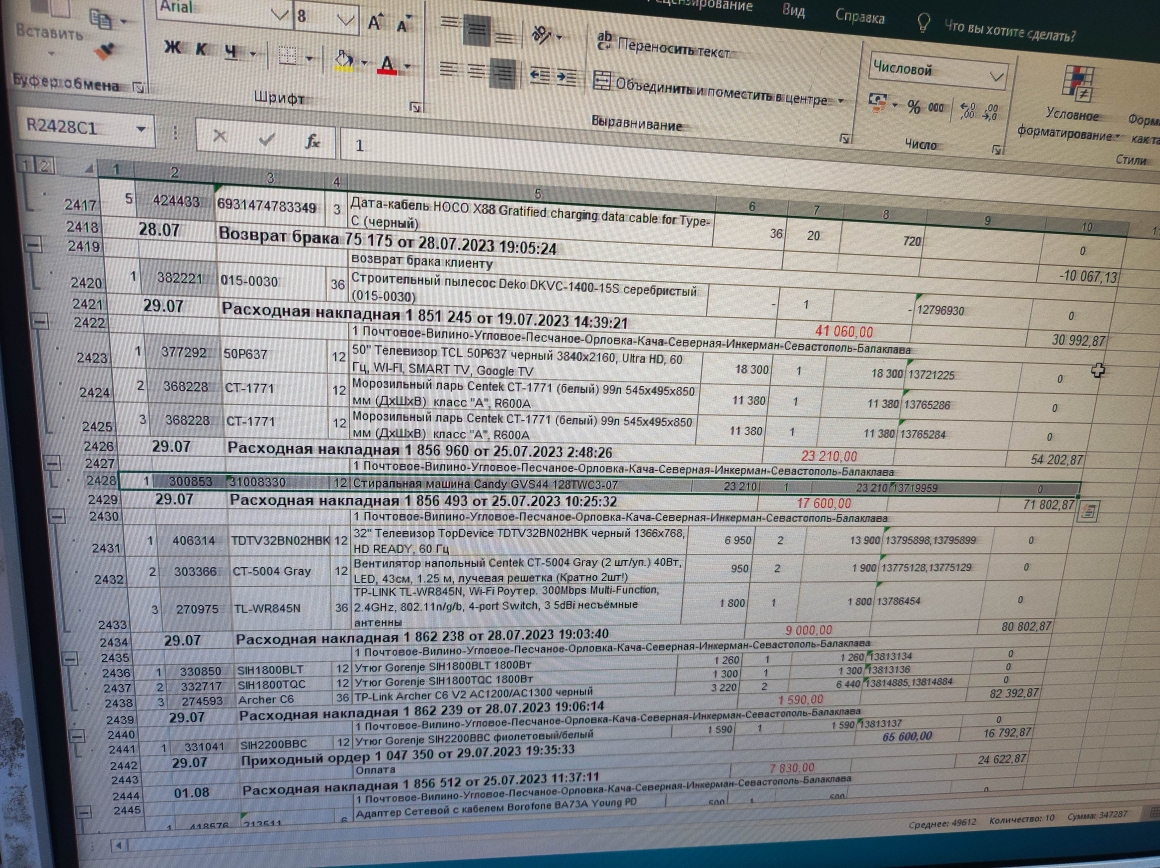Increase the number of decimal places

coord(968,111)
